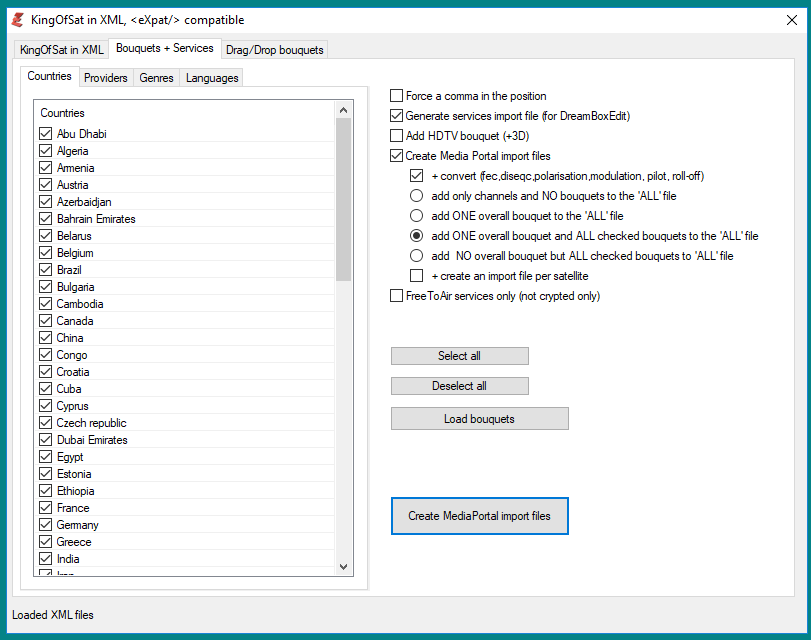The image size is (811, 640).
Task: Uncheck the China checkbox
Action: [x=46, y=338]
